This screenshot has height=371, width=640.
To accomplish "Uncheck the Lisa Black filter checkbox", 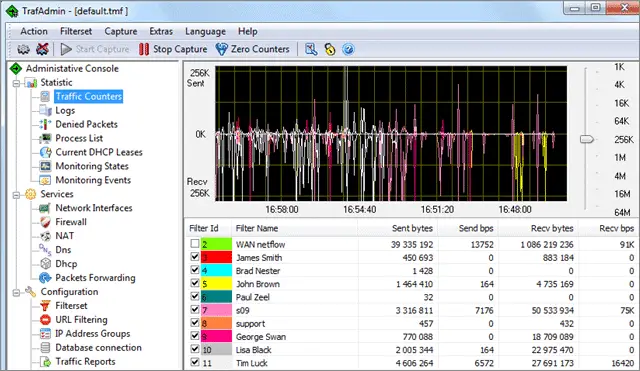I will (195, 349).
